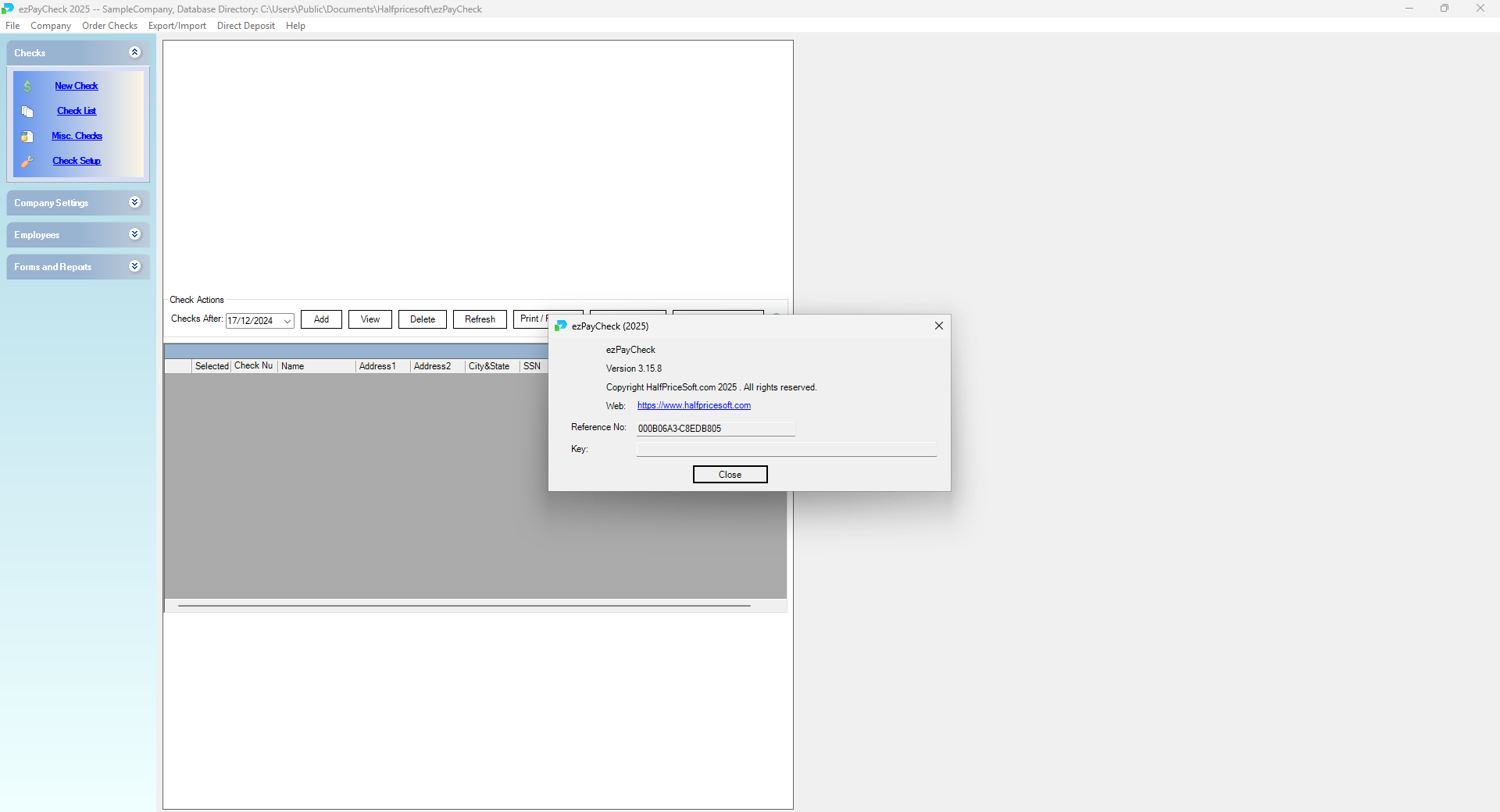Click the horizontal scrollbar of check list
The image size is (1500, 812).
click(x=464, y=606)
